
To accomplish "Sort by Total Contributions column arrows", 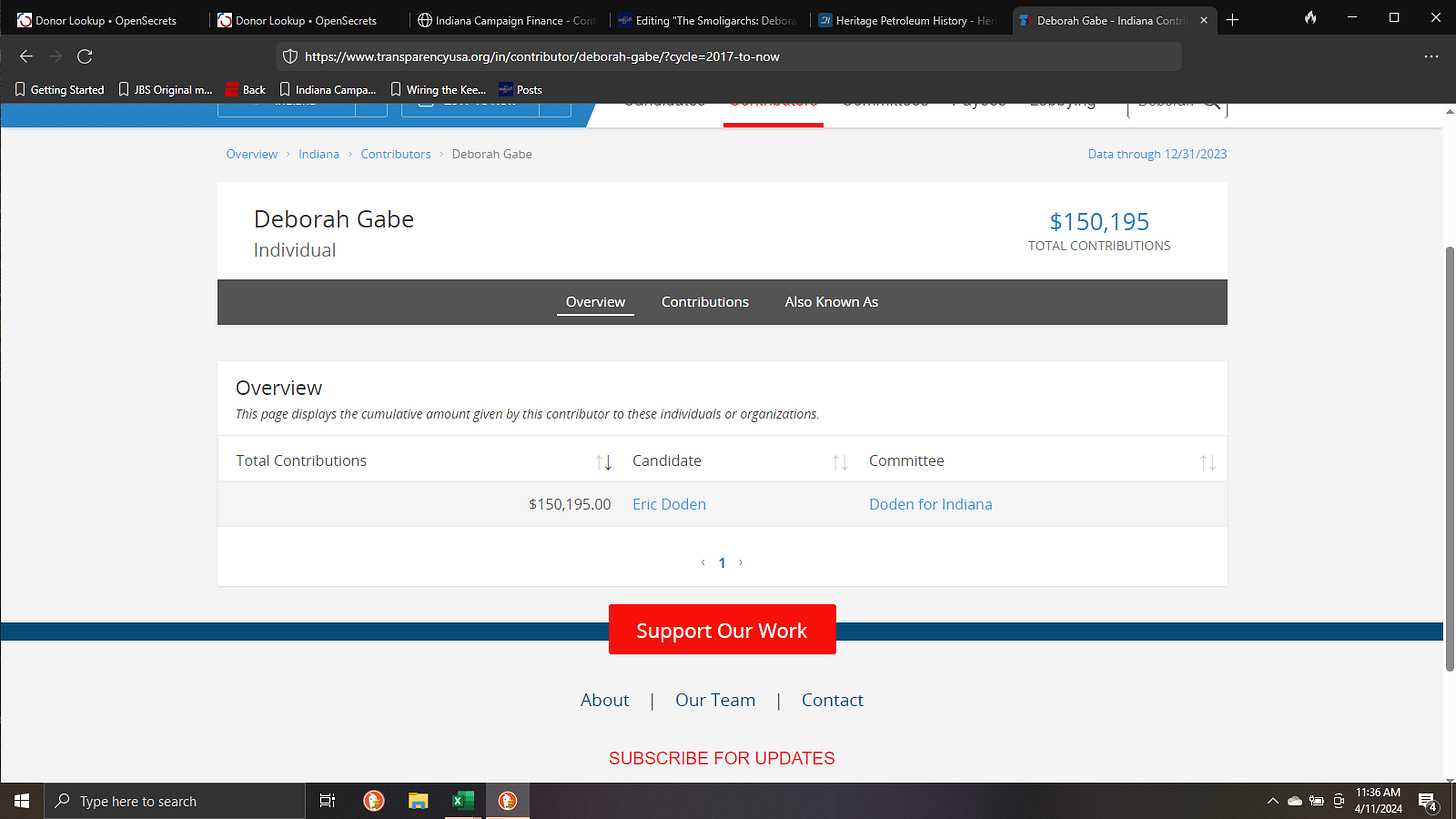I will point(604,462).
